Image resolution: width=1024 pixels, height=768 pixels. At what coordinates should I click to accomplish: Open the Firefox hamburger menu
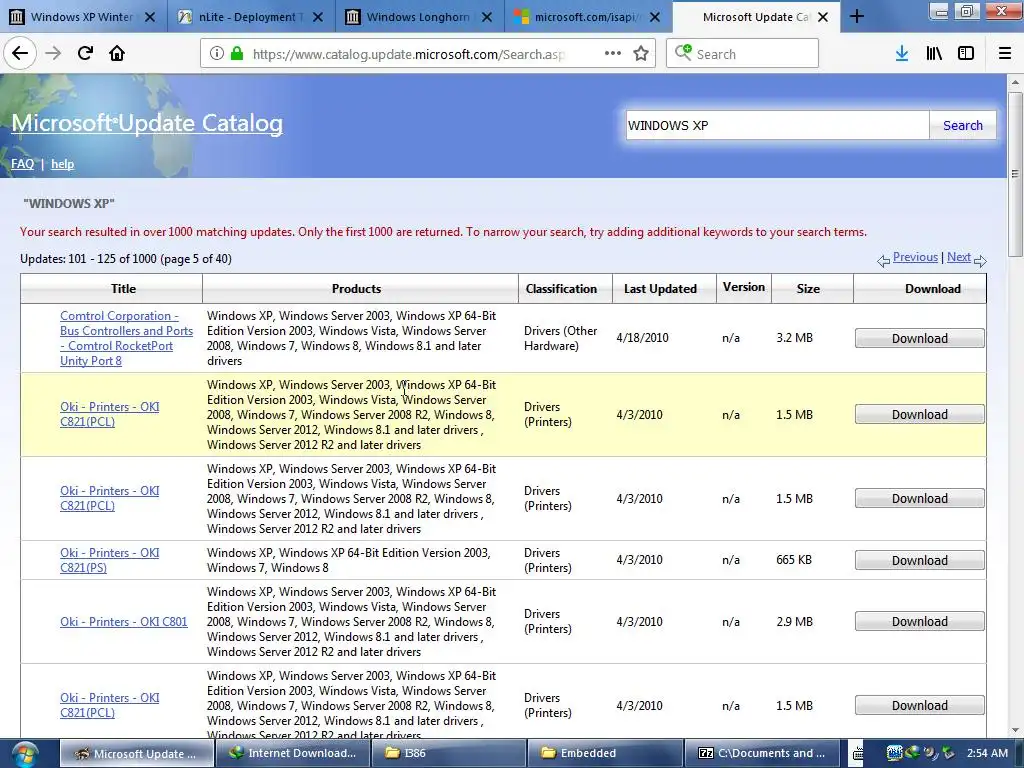tap(1005, 54)
